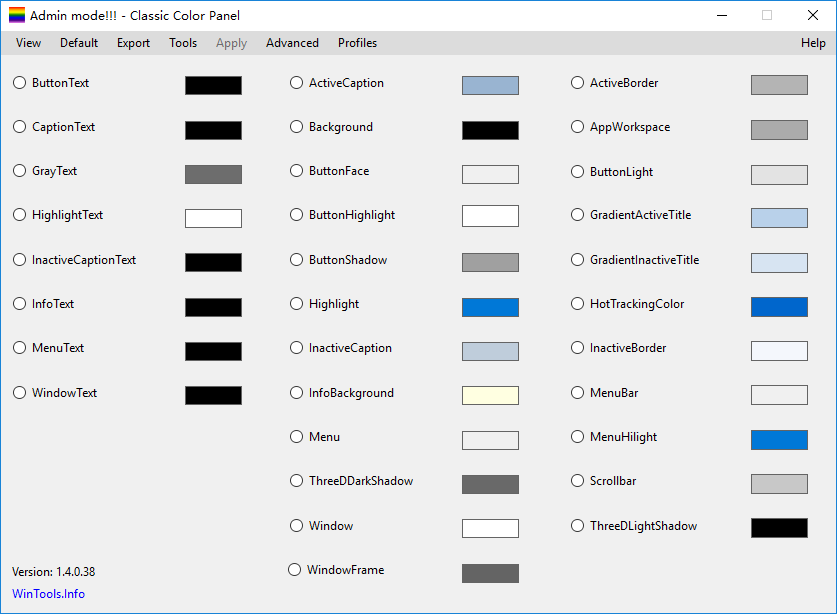Viewport: 837px width, 614px height.
Task: Open the WinTools.Info link
Action: coord(47,594)
